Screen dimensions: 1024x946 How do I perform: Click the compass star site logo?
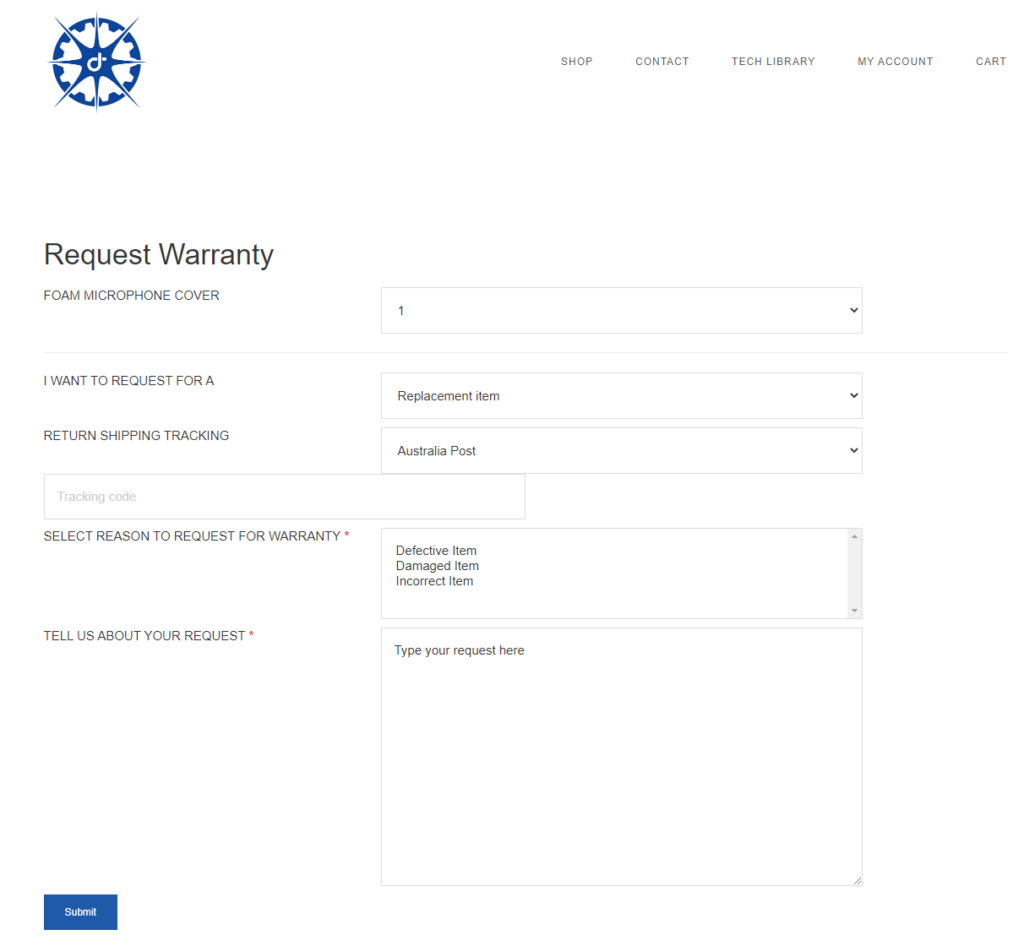(97, 61)
